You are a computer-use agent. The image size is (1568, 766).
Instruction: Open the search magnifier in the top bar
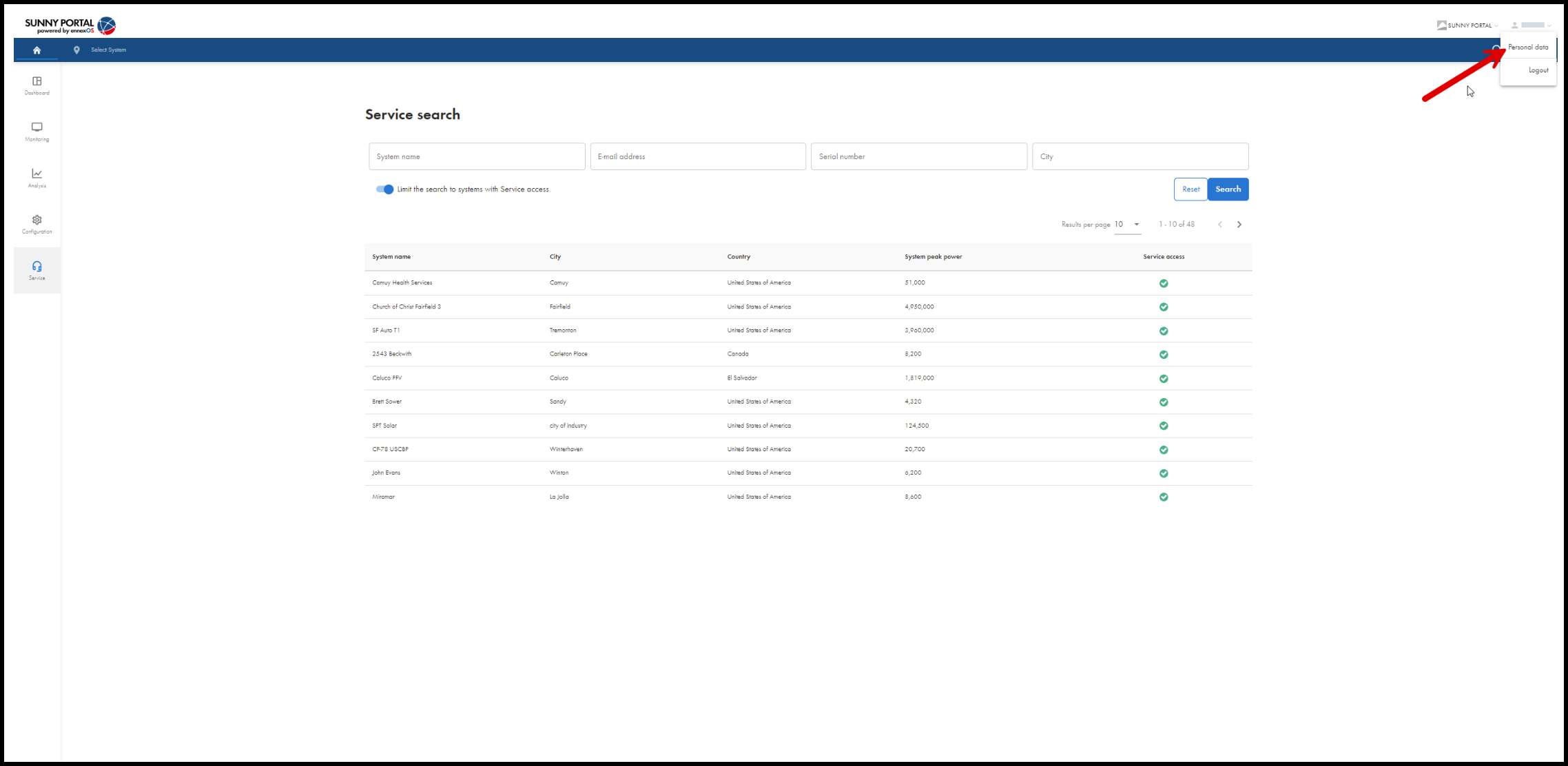pyautogui.click(x=1496, y=50)
